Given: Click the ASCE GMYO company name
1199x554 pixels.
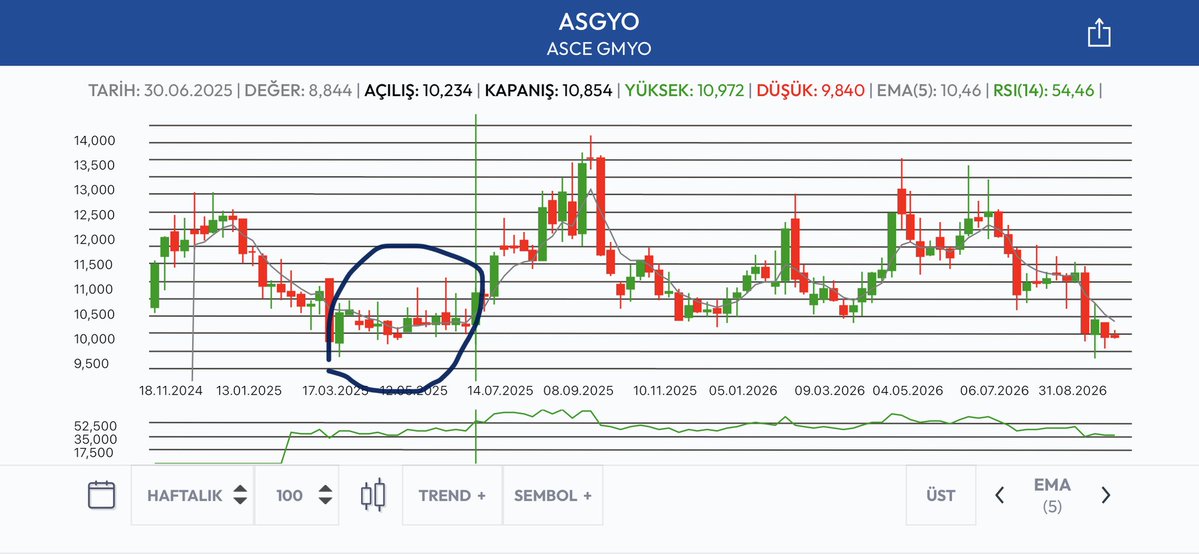Looking at the screenshot, I should pyautogui.click(x=599, y=49).
